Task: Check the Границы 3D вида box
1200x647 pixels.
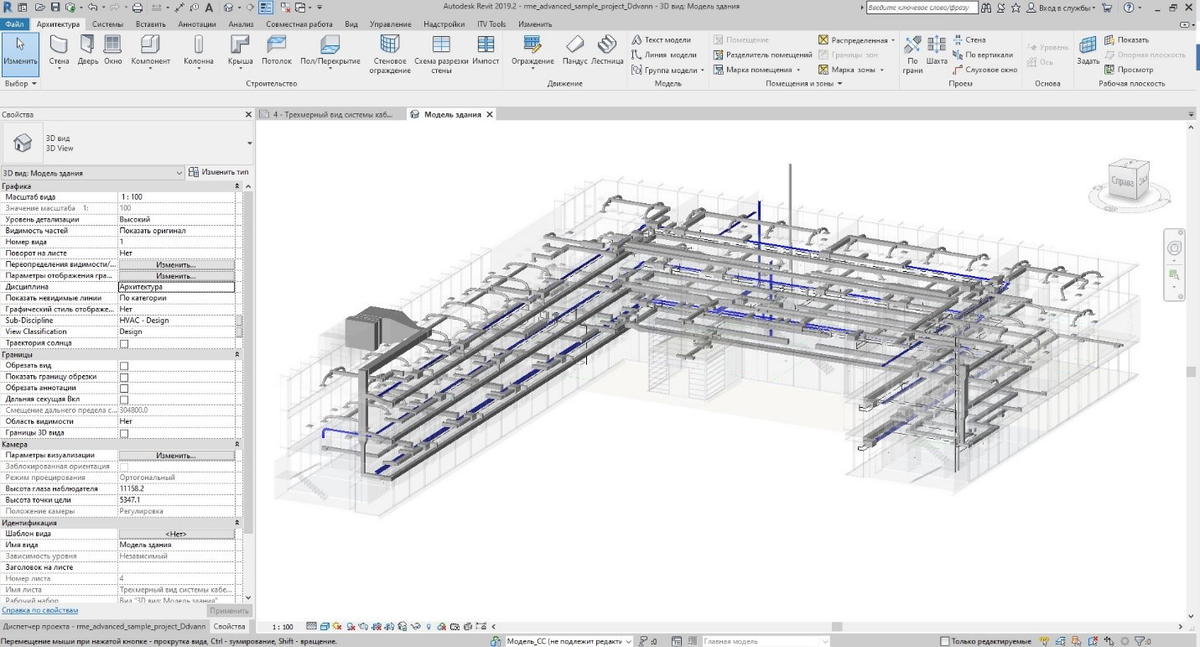Action: pos(124,433)
